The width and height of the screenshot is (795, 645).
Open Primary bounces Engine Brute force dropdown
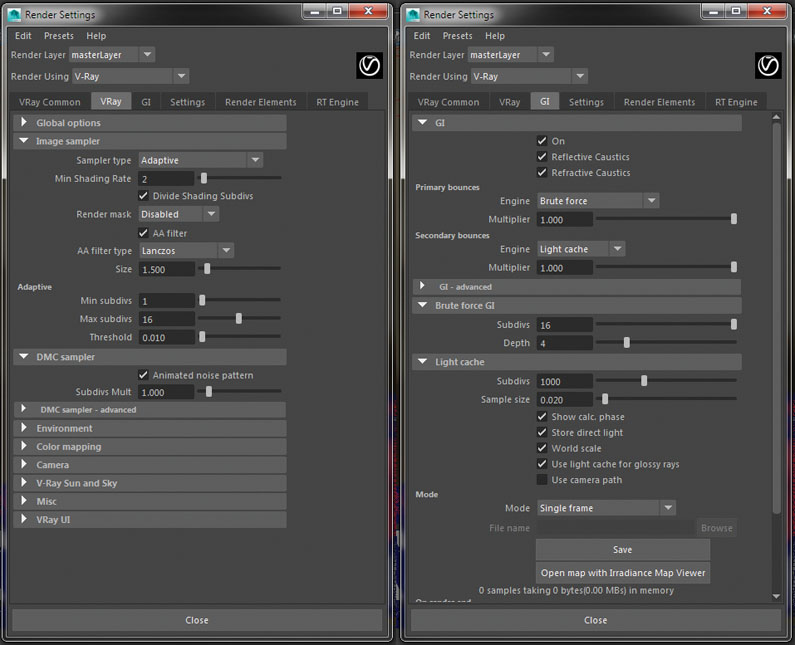coord(598,201)
